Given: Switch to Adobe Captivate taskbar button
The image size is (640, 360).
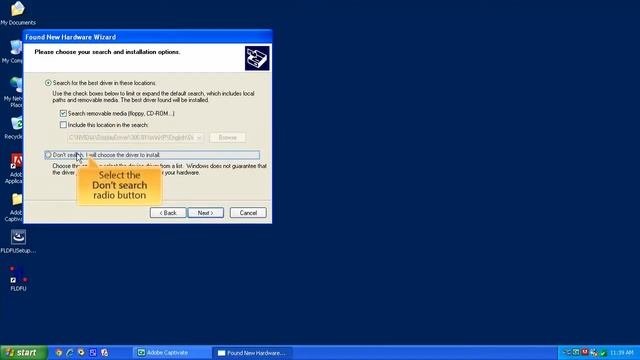Looking at the screenshot, I should click(x=172, y=353).
